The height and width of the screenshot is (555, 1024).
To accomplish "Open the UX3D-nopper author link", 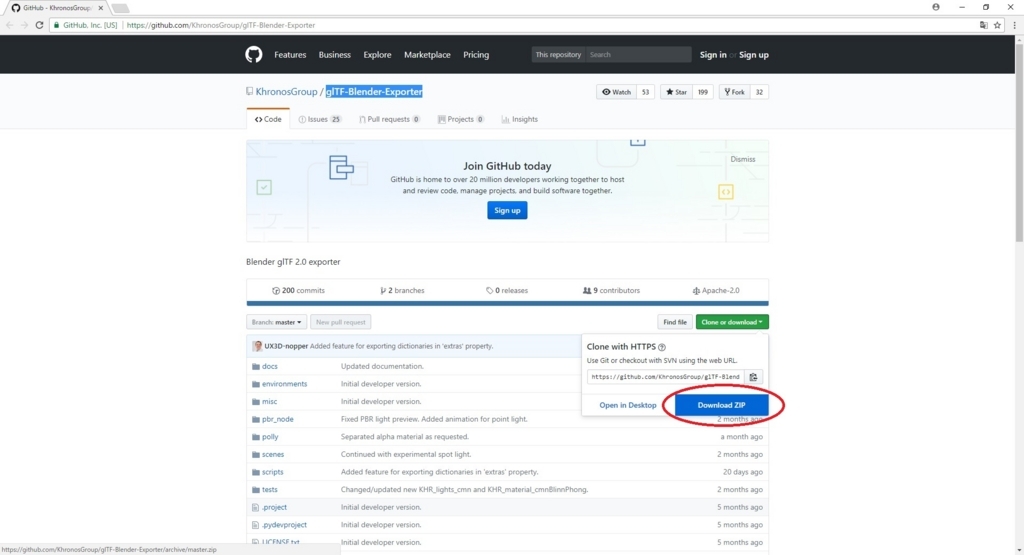I will [x=286, y=346].
